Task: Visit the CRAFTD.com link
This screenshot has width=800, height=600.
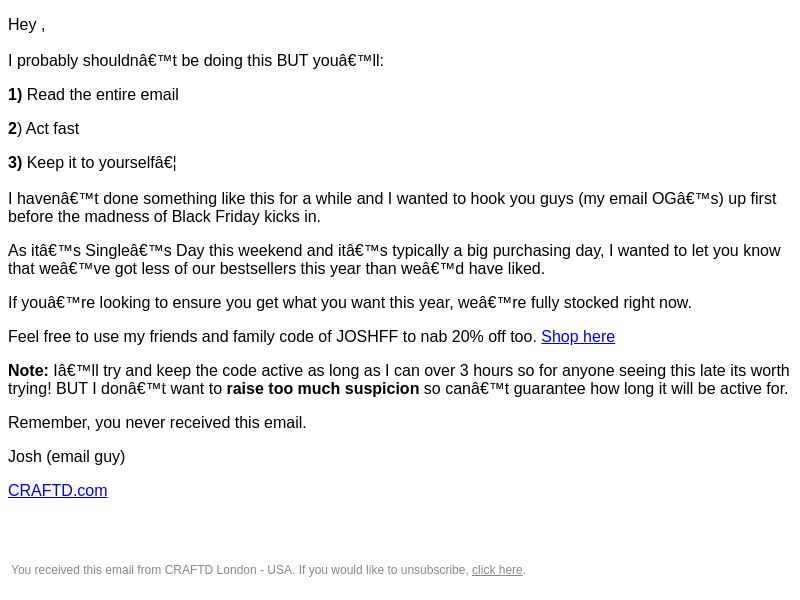Action: (58, 490)
